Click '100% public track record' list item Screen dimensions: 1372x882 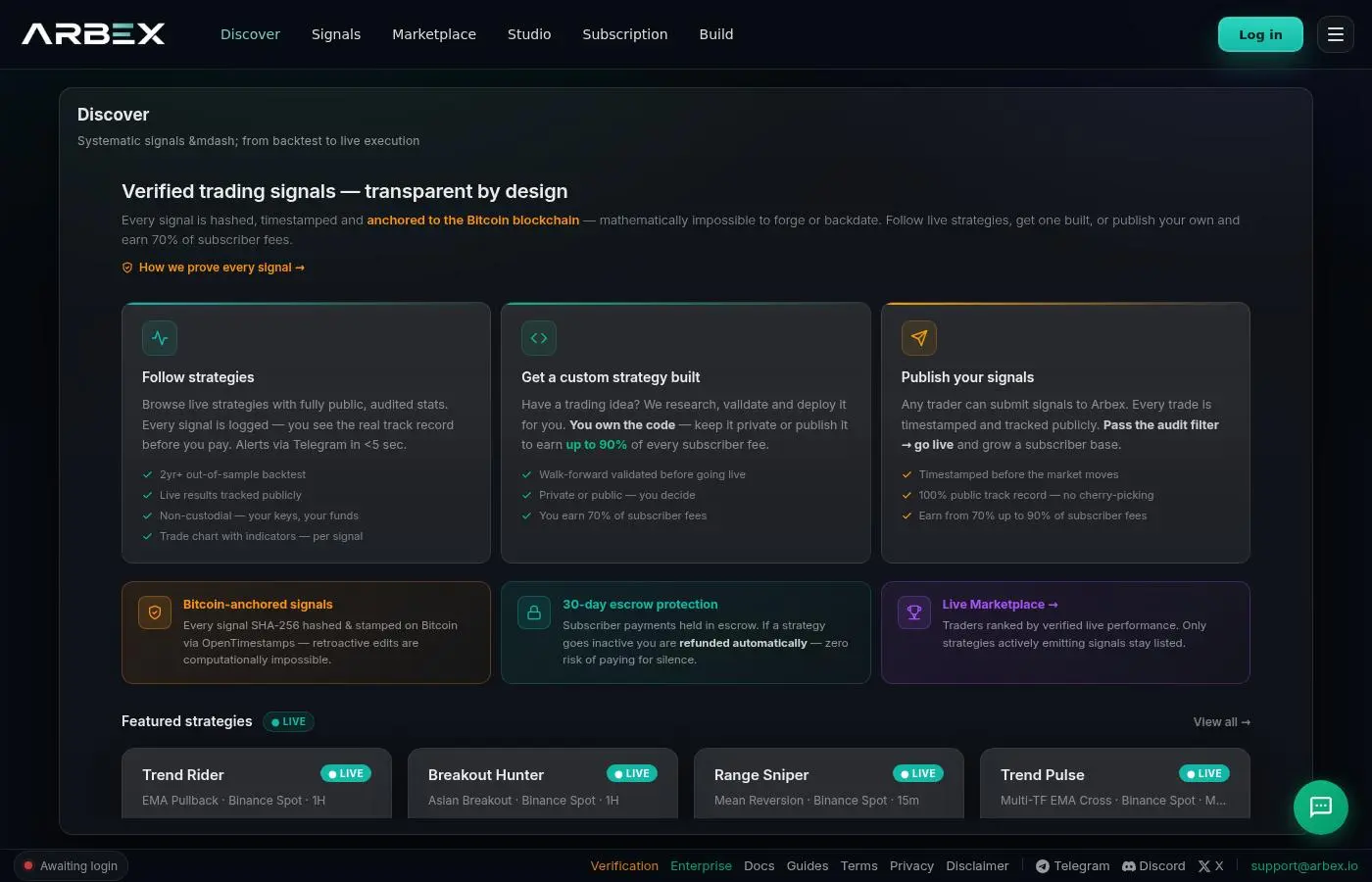coord(1036,495)
